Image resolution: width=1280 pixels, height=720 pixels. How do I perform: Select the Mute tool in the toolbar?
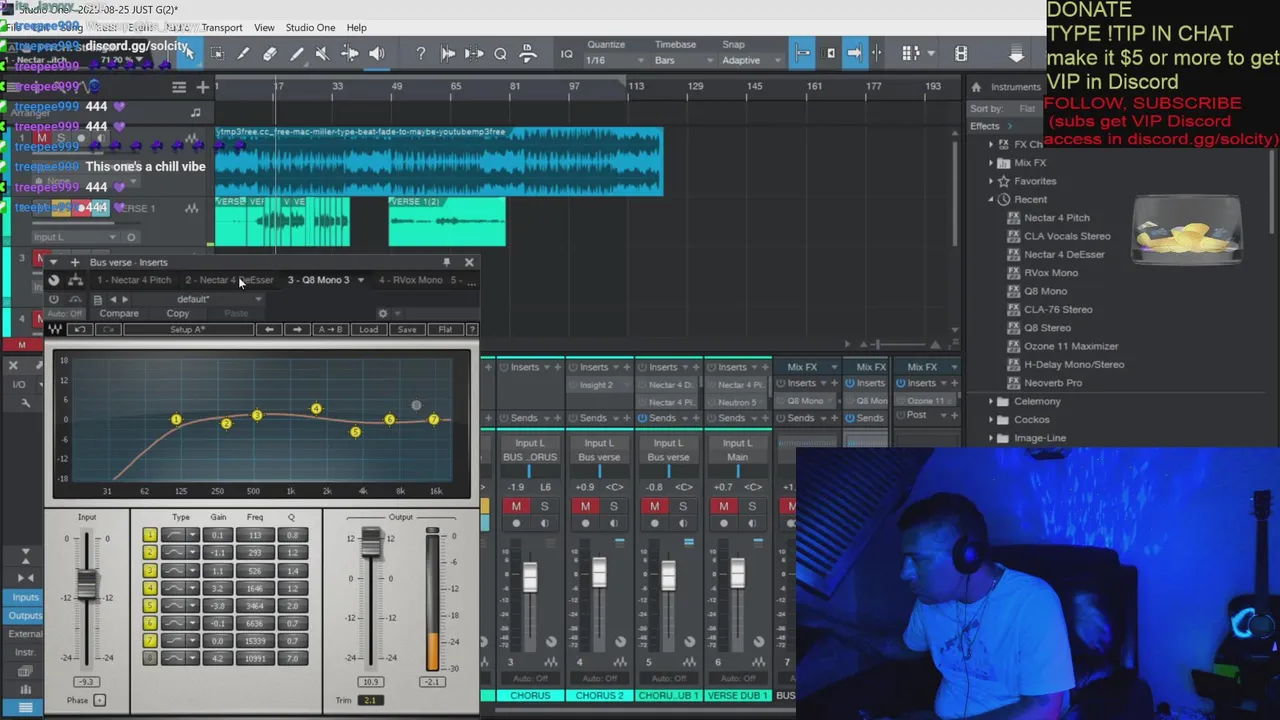coord(322,53)
